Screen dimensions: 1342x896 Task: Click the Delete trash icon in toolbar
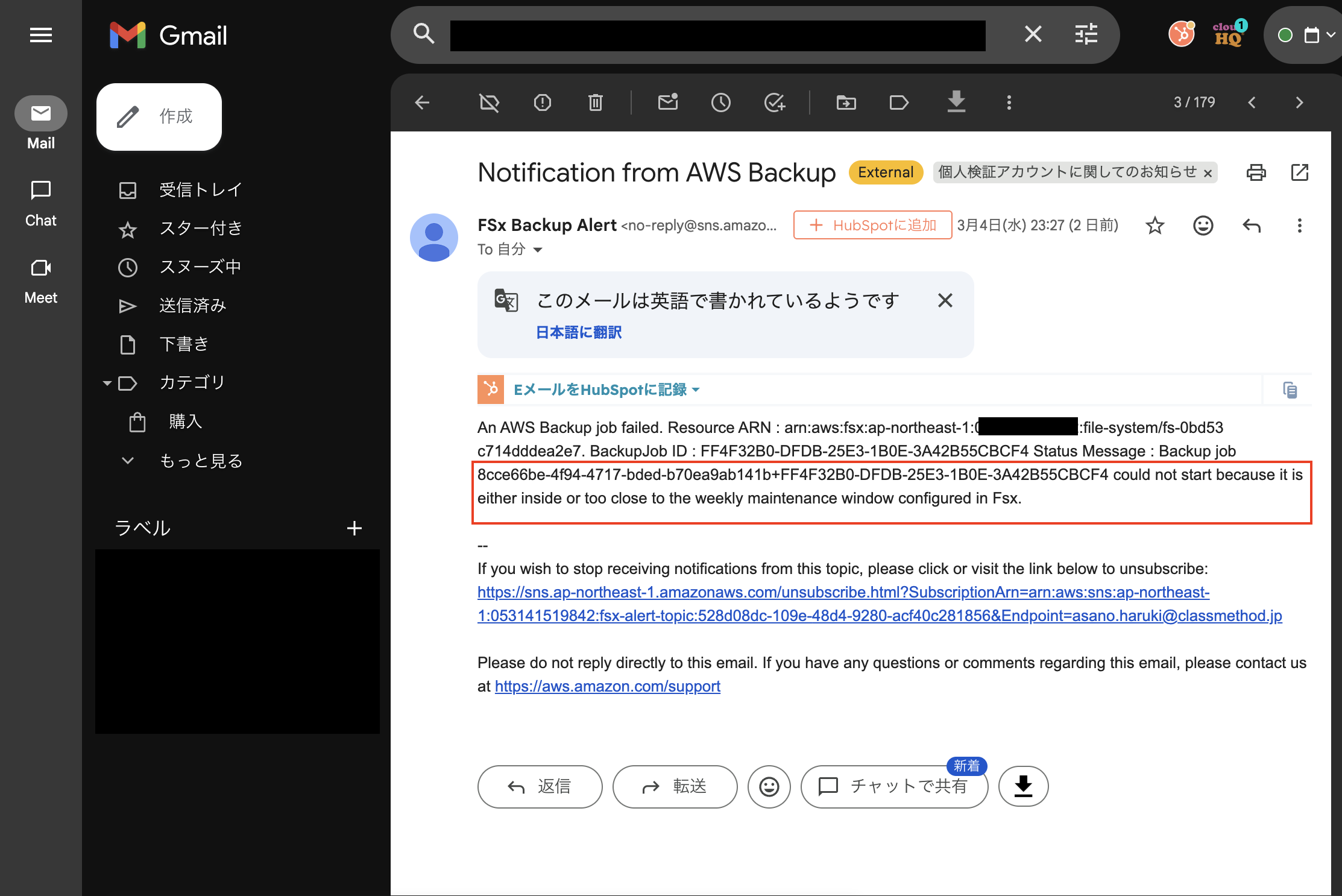pos(595,103)
